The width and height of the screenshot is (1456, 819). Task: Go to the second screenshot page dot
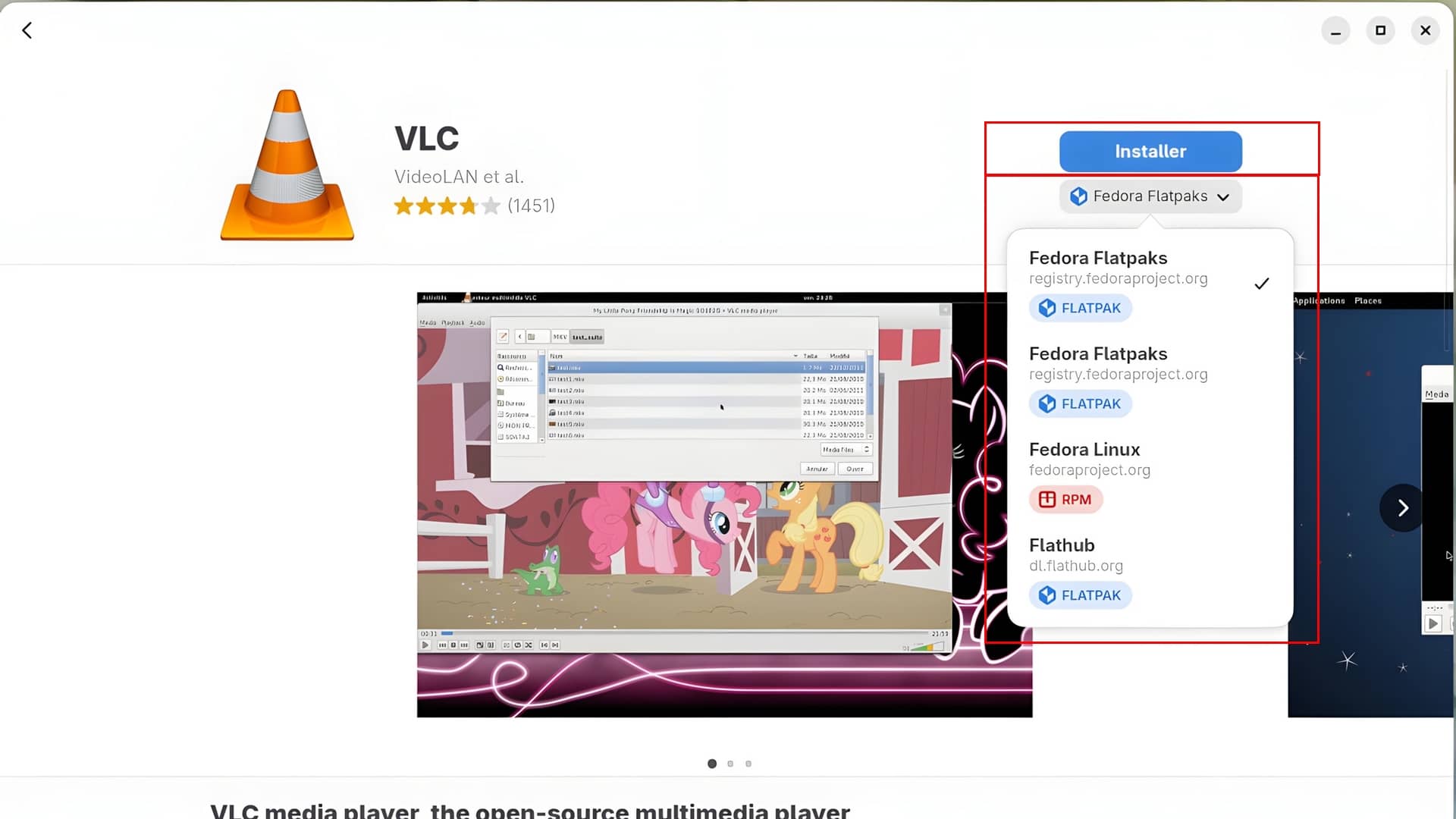(x=730, y=764)
